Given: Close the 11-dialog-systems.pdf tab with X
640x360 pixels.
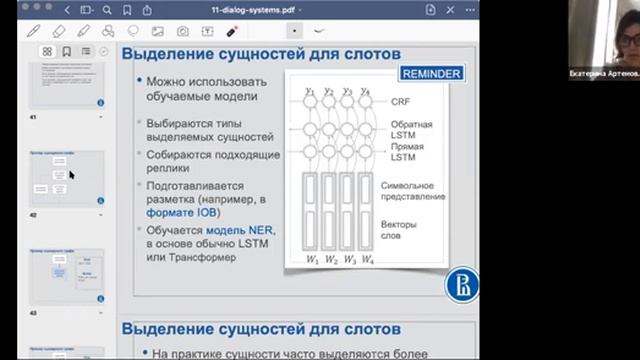Looking at the screenshot, I should tap(450, 10).
